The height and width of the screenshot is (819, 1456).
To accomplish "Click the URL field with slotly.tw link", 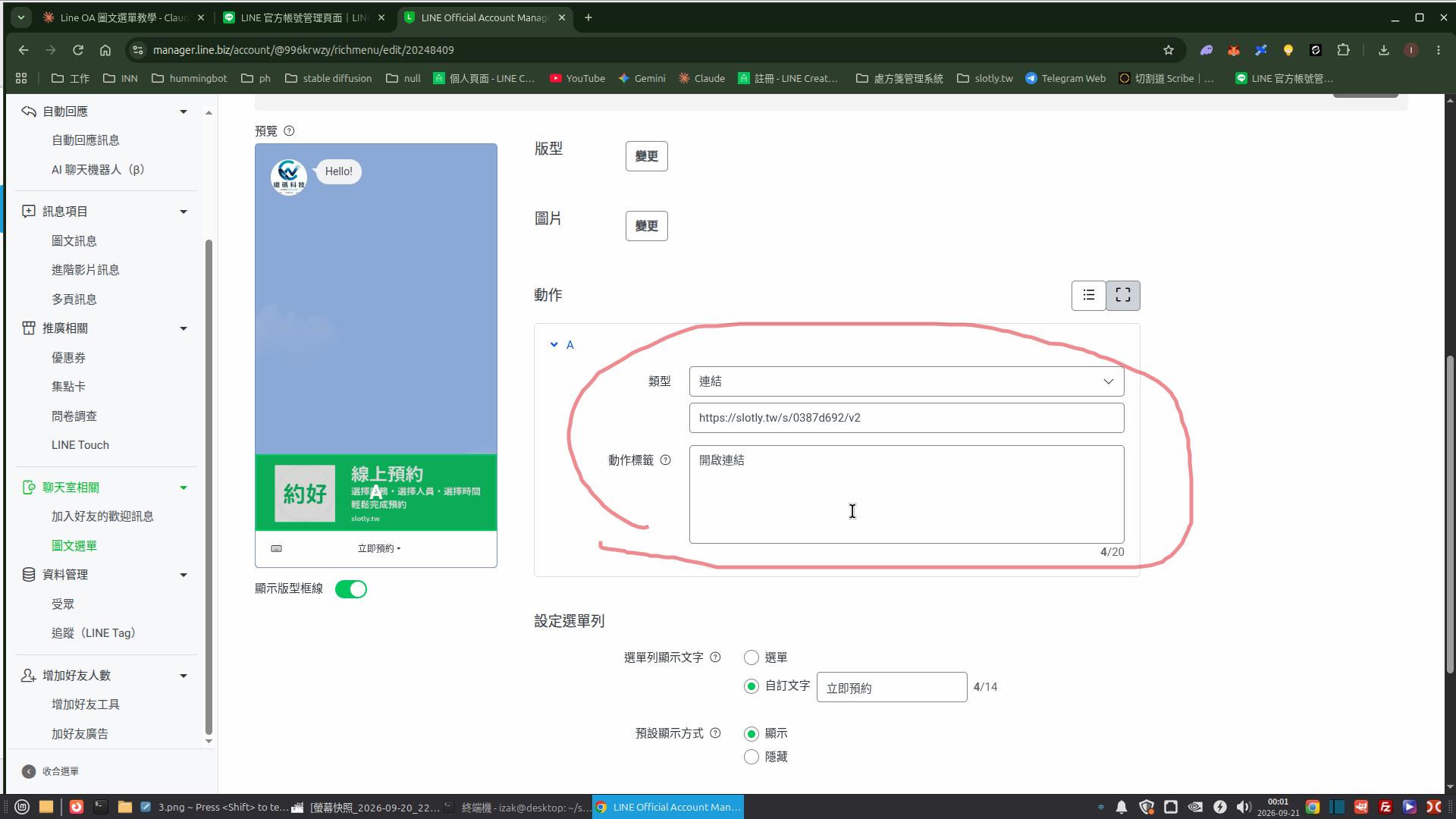I will click(x=906, y=418).
